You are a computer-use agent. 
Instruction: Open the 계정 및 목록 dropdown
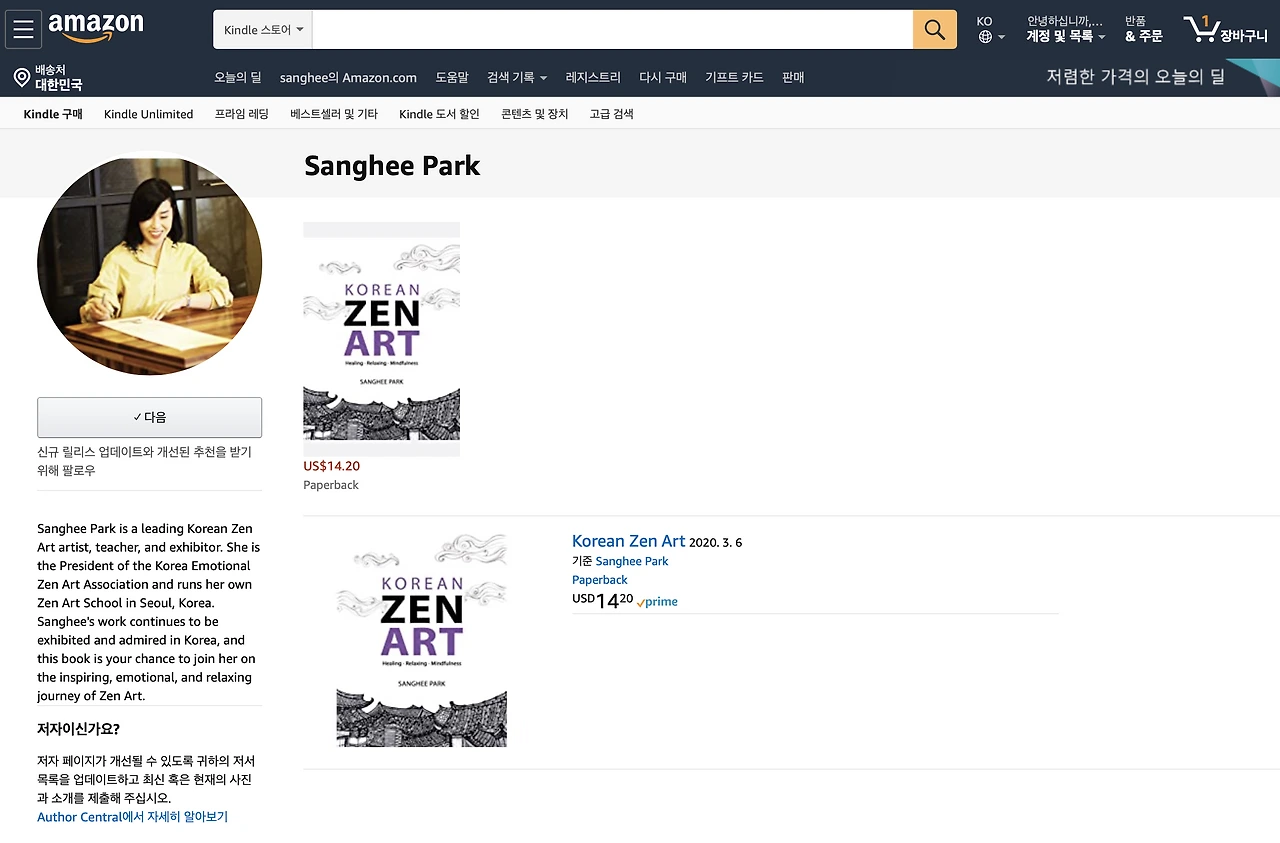point(1065,37)
